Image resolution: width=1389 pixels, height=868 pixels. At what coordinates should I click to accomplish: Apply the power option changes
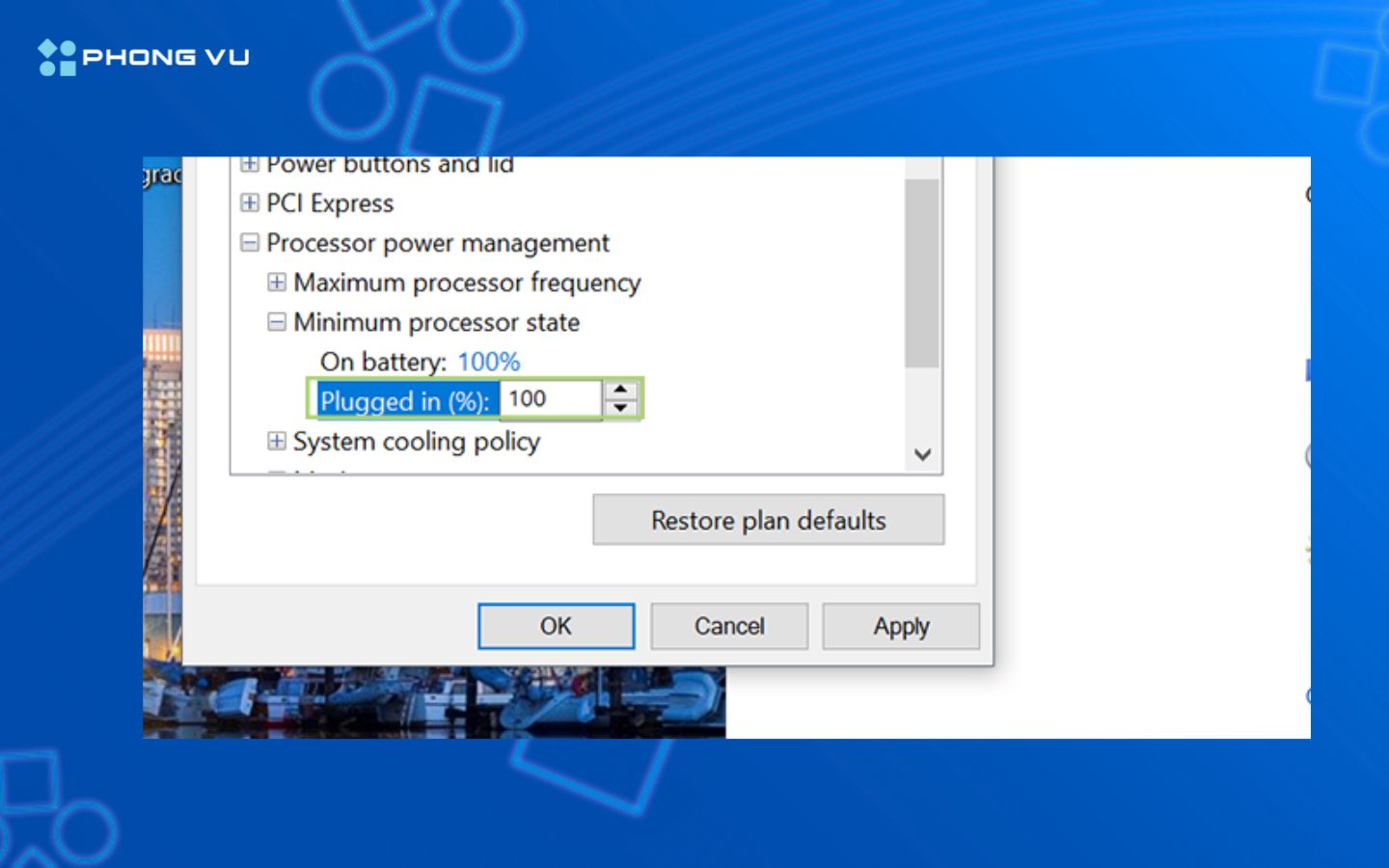[x=901, y=627]
